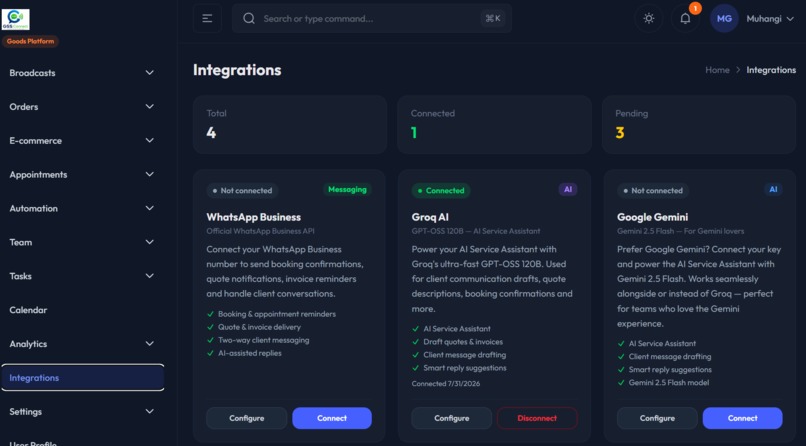Configure the WhatsApp Business integration
This screenshot has width=806, height=446.
(x=247, y=418)
